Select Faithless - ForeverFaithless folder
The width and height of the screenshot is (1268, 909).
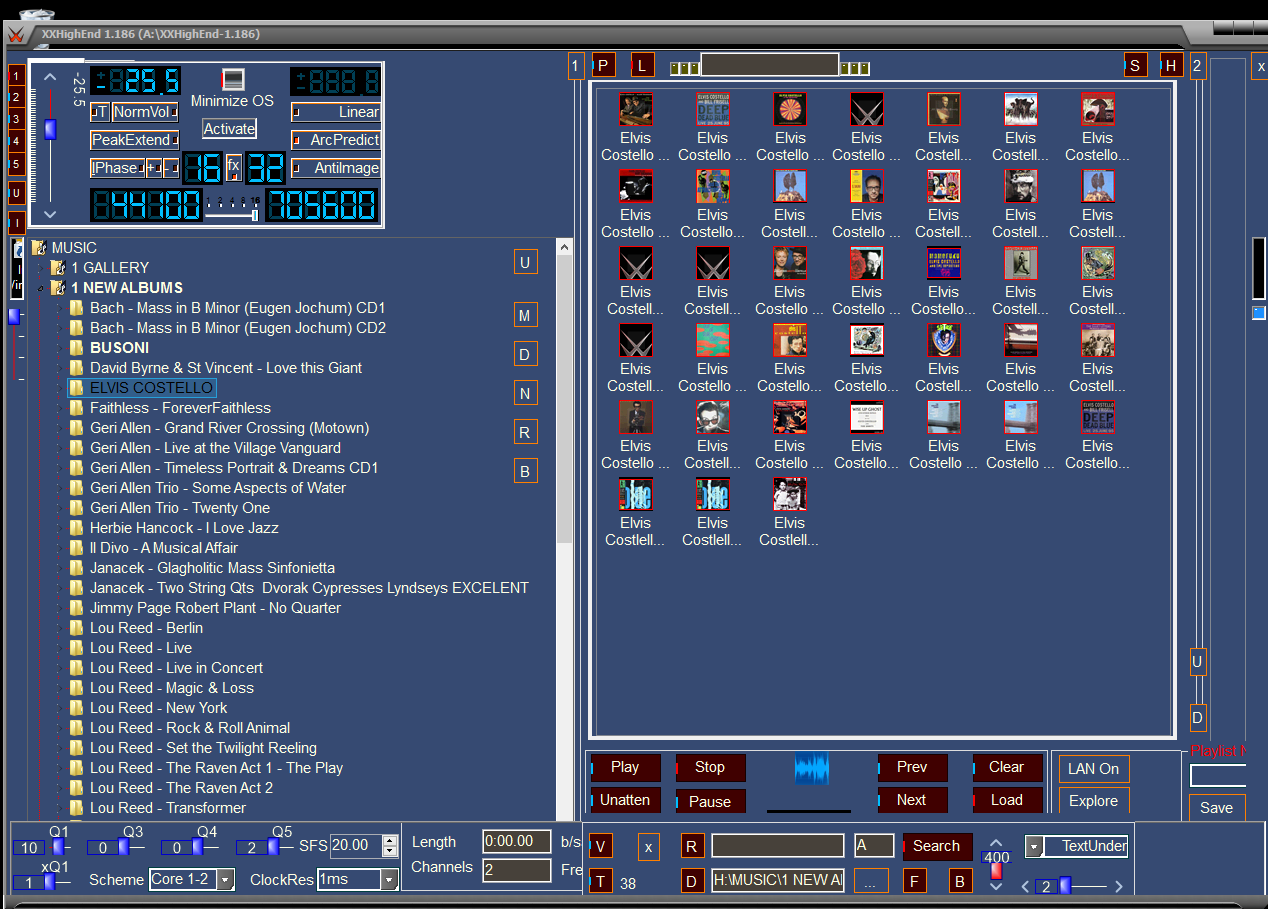pyautogui.click(x=180, y=408)
